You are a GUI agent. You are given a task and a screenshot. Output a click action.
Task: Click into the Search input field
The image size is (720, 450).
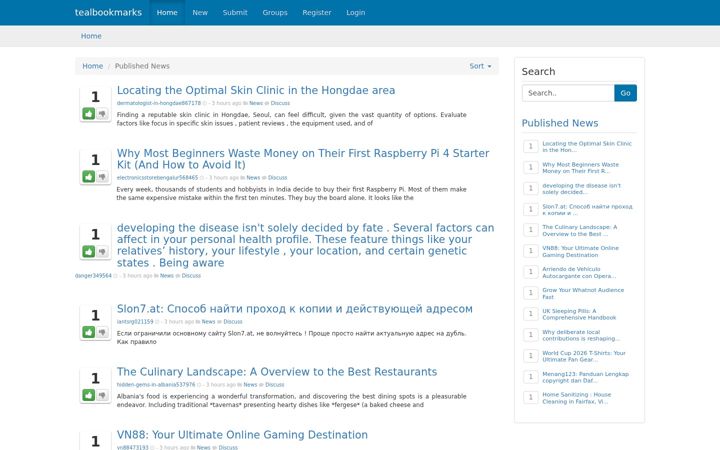pyautogui.click(x=568, y=93)
